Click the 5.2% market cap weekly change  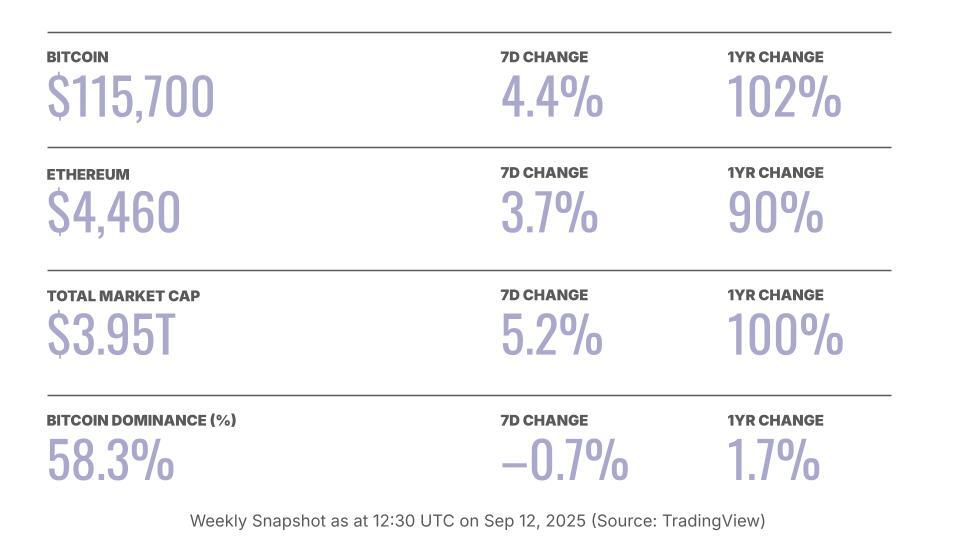(551, 335)
